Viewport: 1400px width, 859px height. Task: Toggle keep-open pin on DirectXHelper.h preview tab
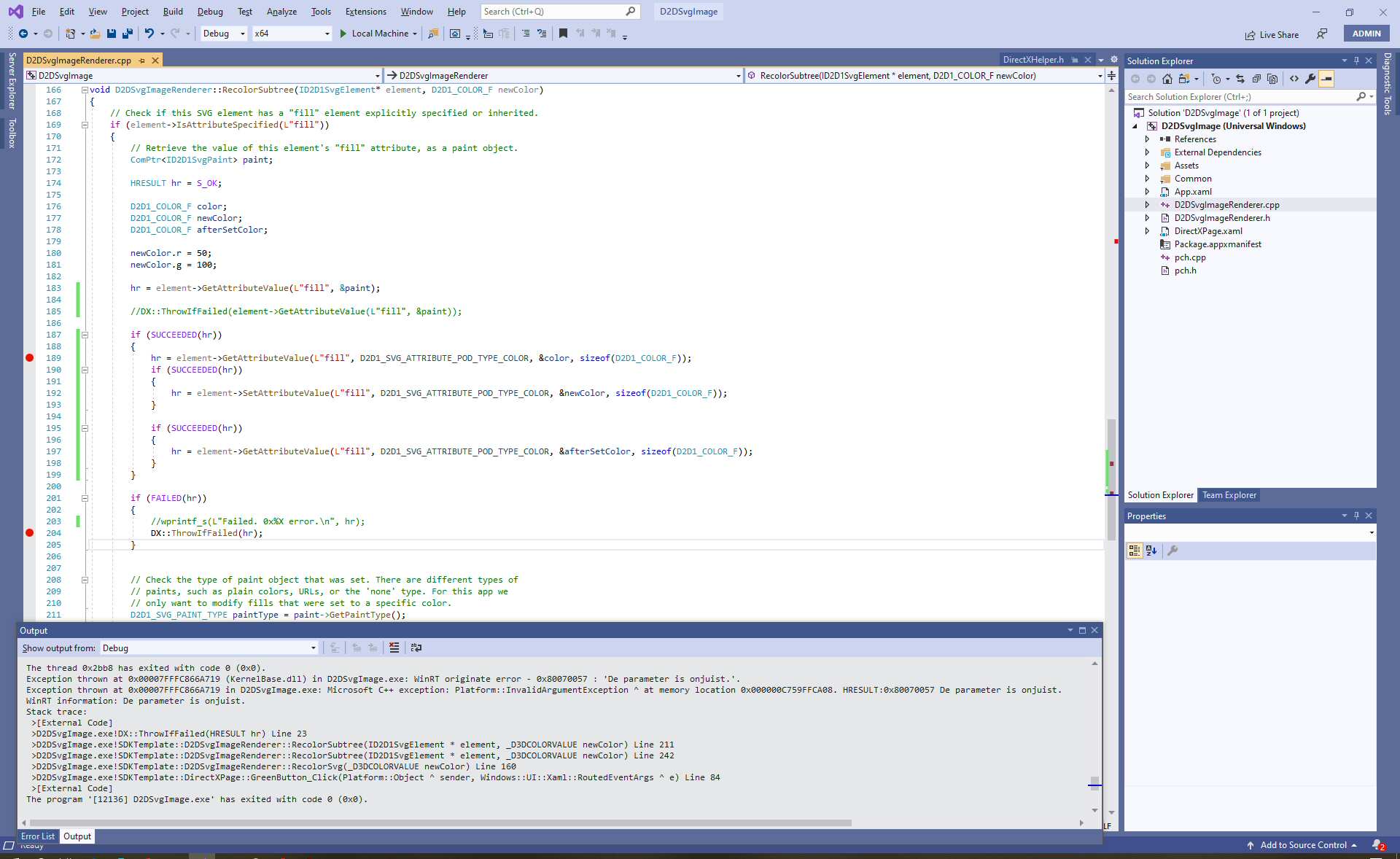[1075, 60]
